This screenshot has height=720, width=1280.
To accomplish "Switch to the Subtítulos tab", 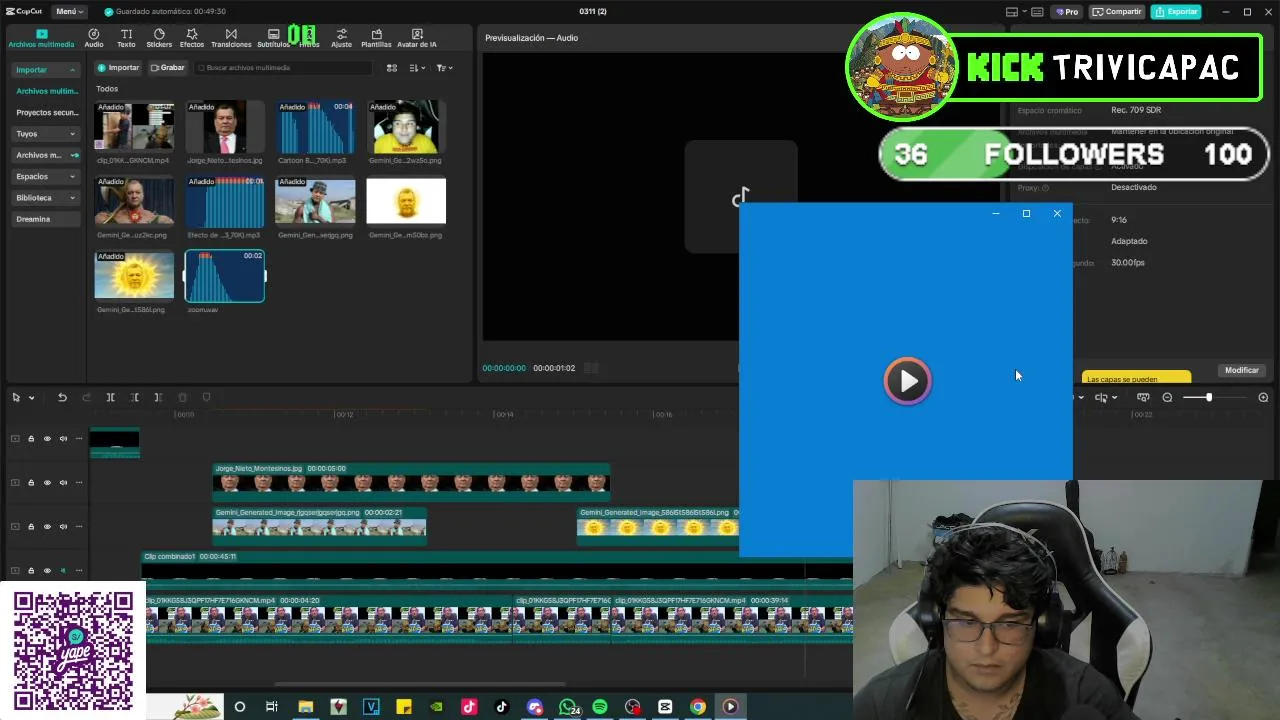I will (x=274, y=38).
